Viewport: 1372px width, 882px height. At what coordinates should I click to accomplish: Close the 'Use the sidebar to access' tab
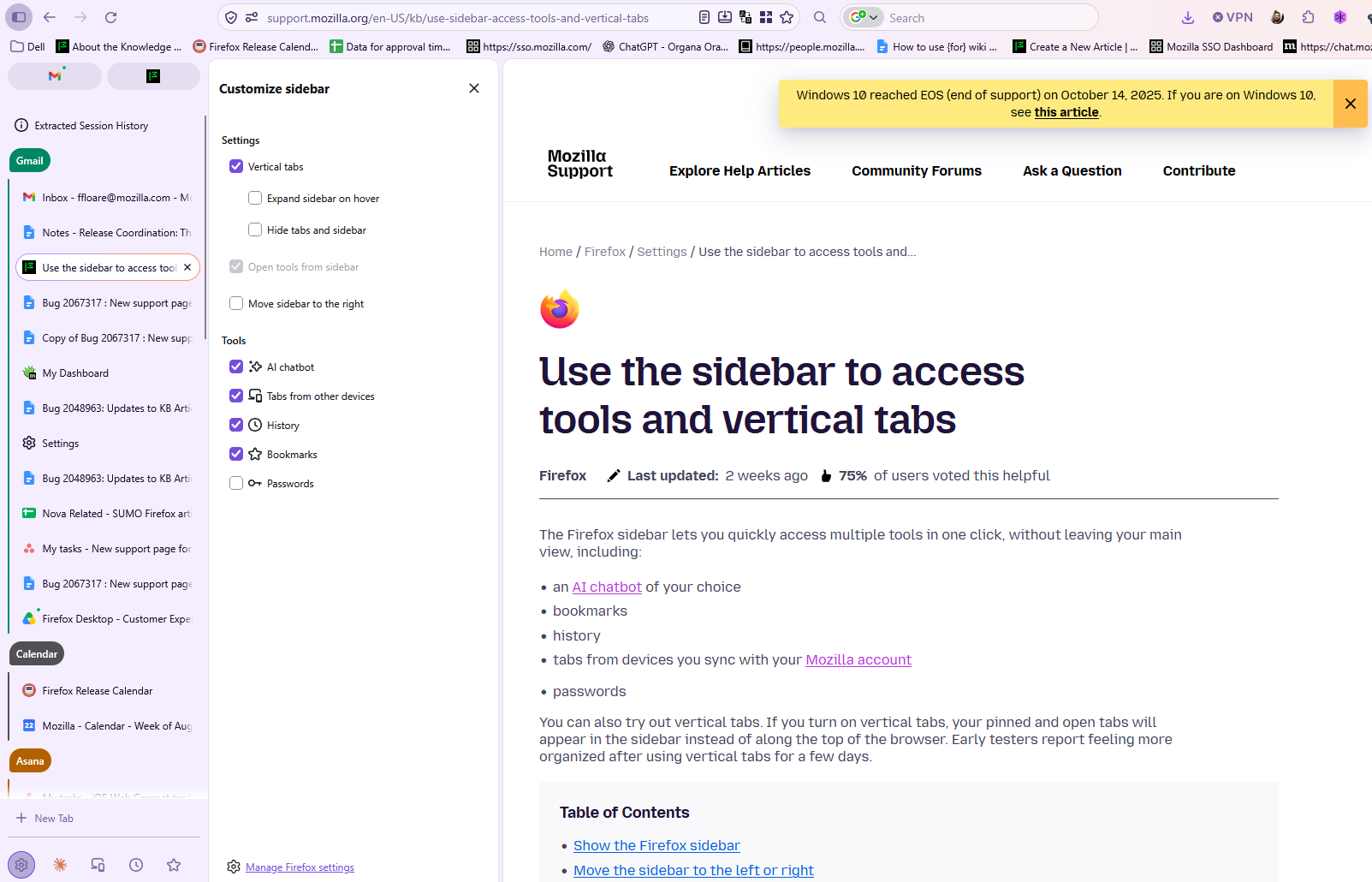coord(187,267)
